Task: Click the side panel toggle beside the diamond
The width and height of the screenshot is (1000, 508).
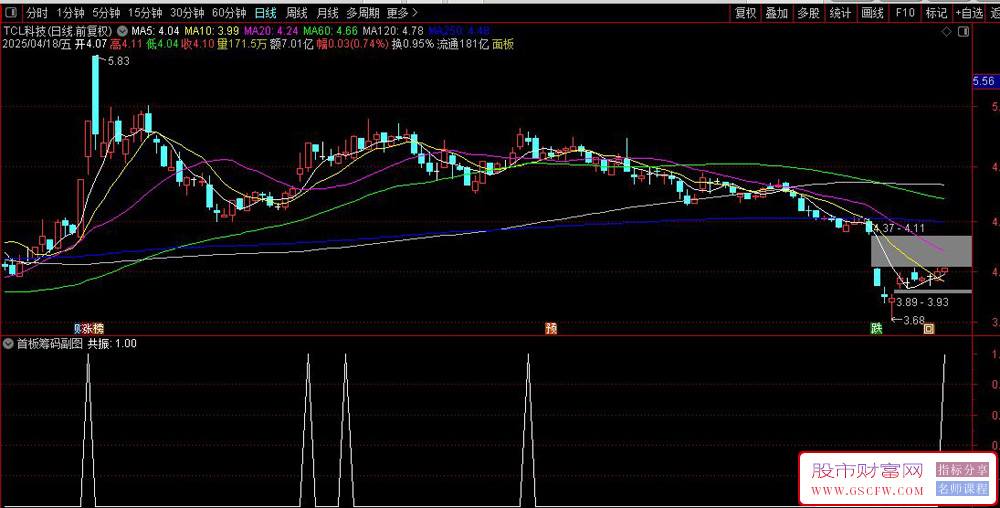Action: point(963,32)
